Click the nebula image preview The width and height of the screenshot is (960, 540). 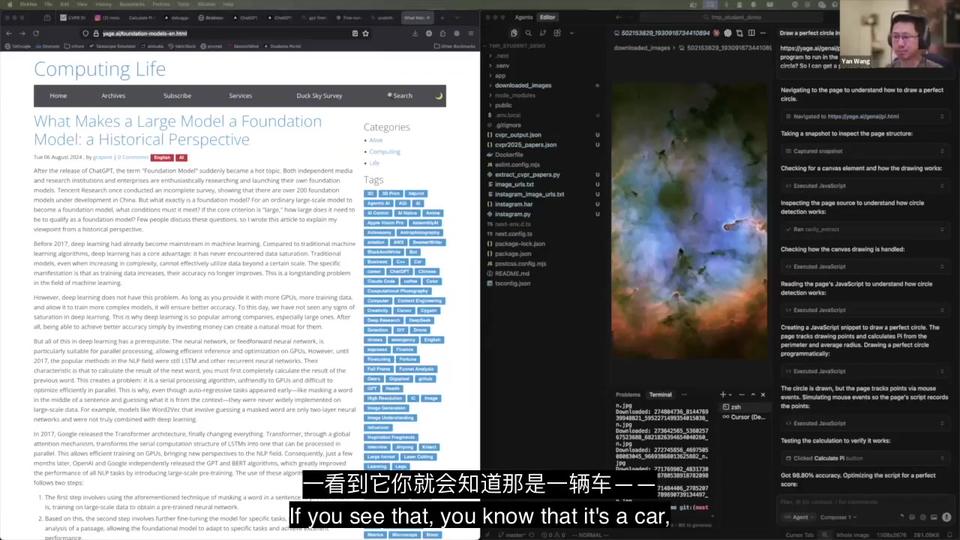pyautogui.click(x=689, y=221)
